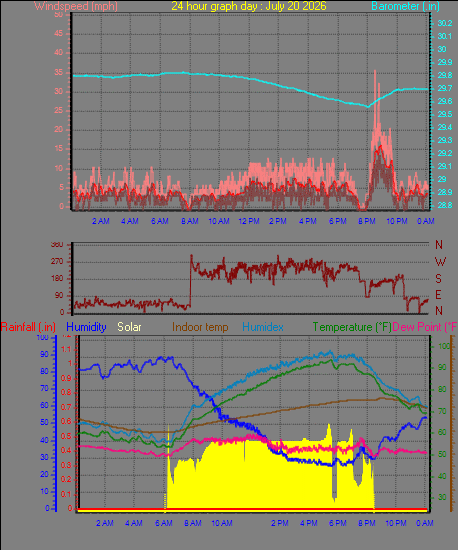Click the E marker on wind direction axis

(x=438, y=295)
